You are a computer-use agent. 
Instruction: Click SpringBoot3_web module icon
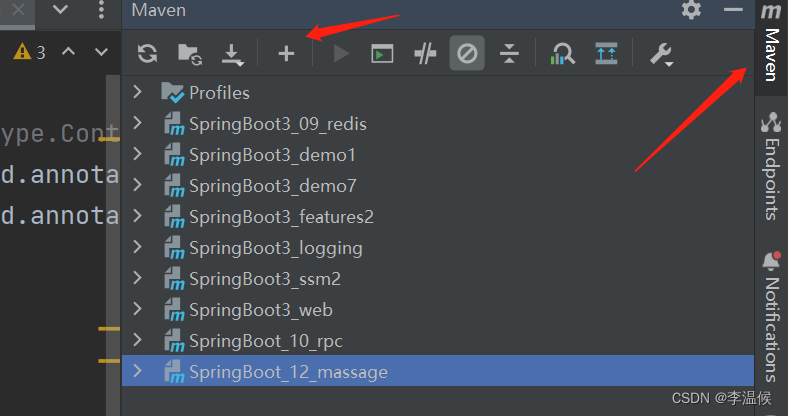(174, 310)
